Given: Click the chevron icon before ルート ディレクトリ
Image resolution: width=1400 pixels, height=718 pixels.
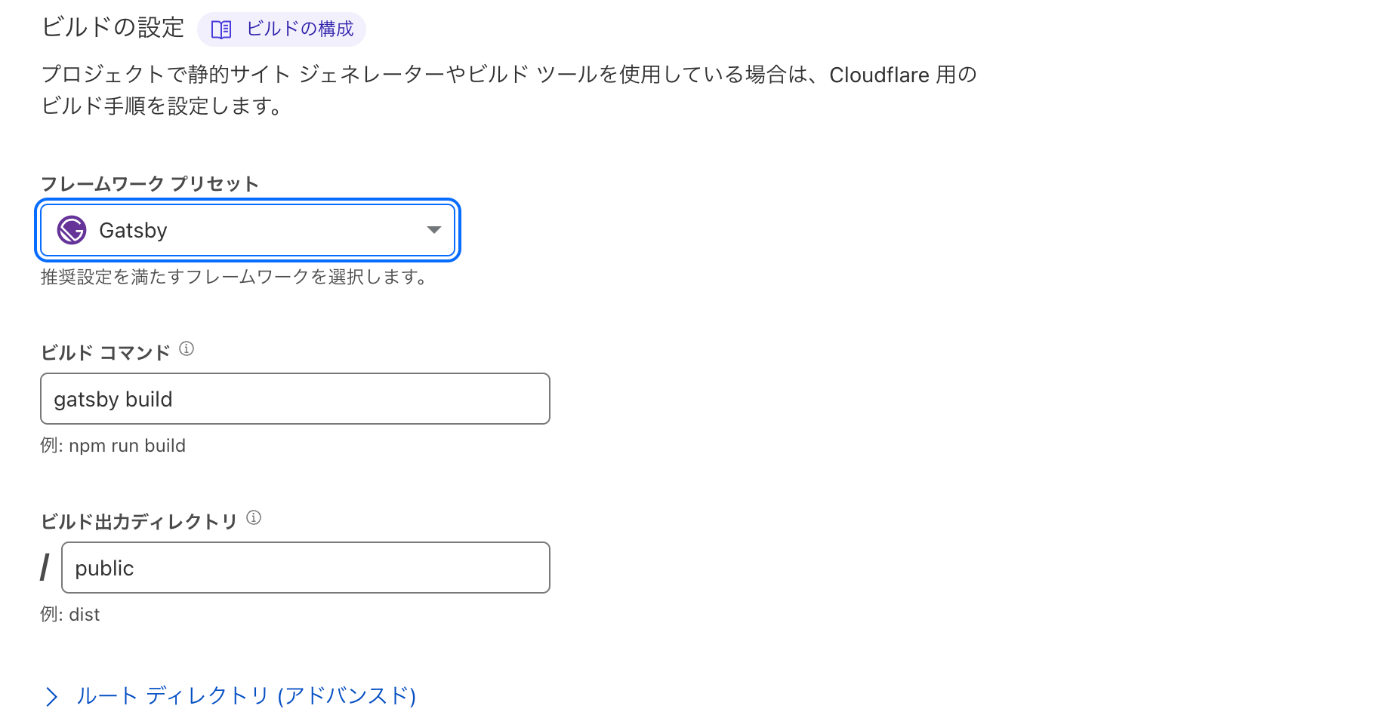Looking at the screenshot, I should [x=52, y=696].
